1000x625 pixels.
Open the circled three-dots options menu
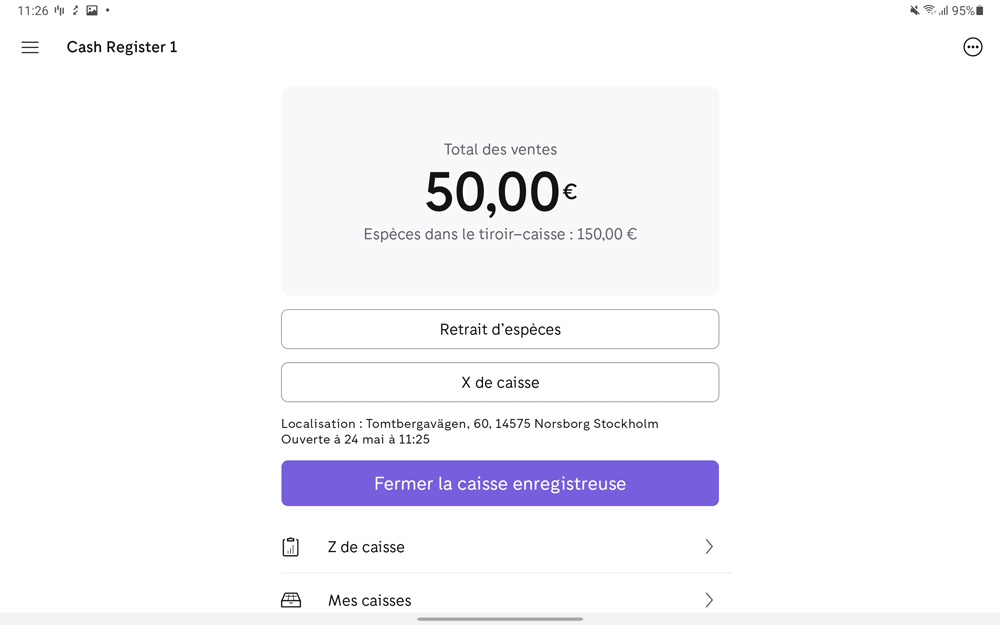pyautogui.click(x=972, y=47)
